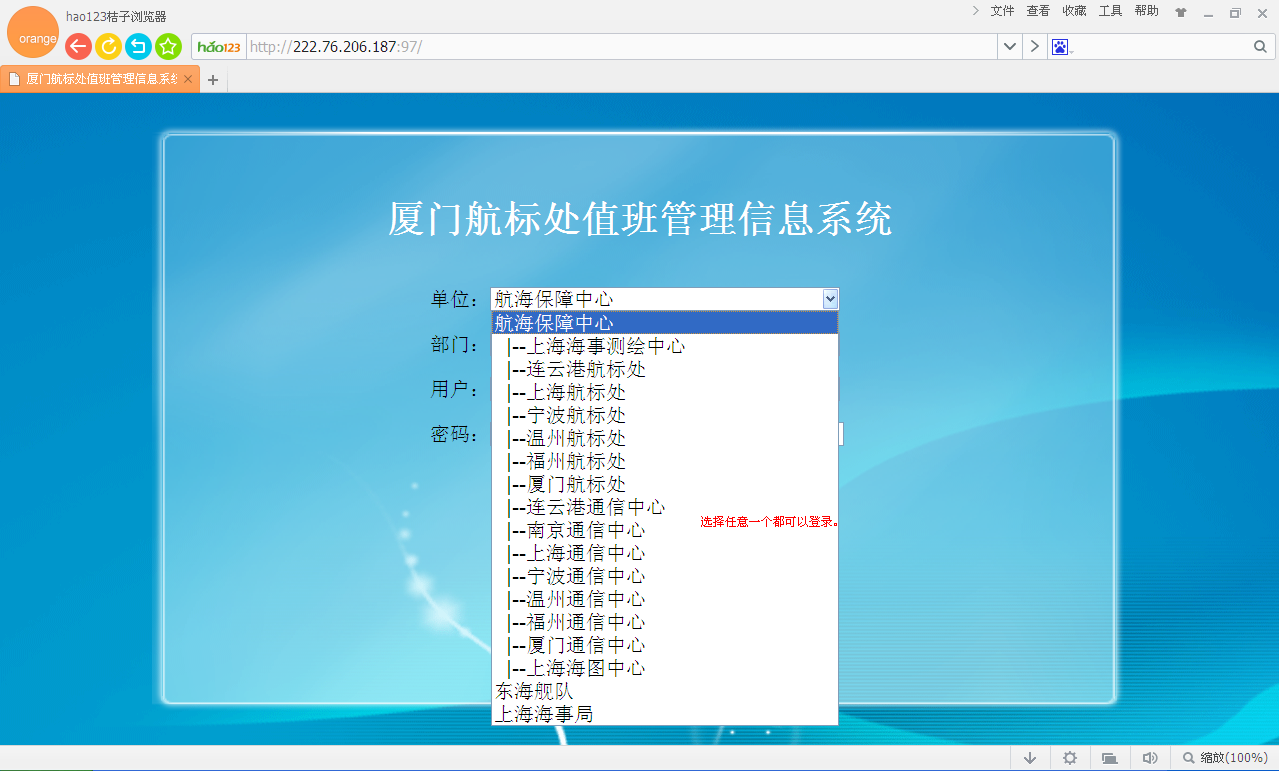This screenshot has height=771, width=1279.
Task: Select 航海保障中心 option in list
Action: pyautogui.click(x=664, y=323)
